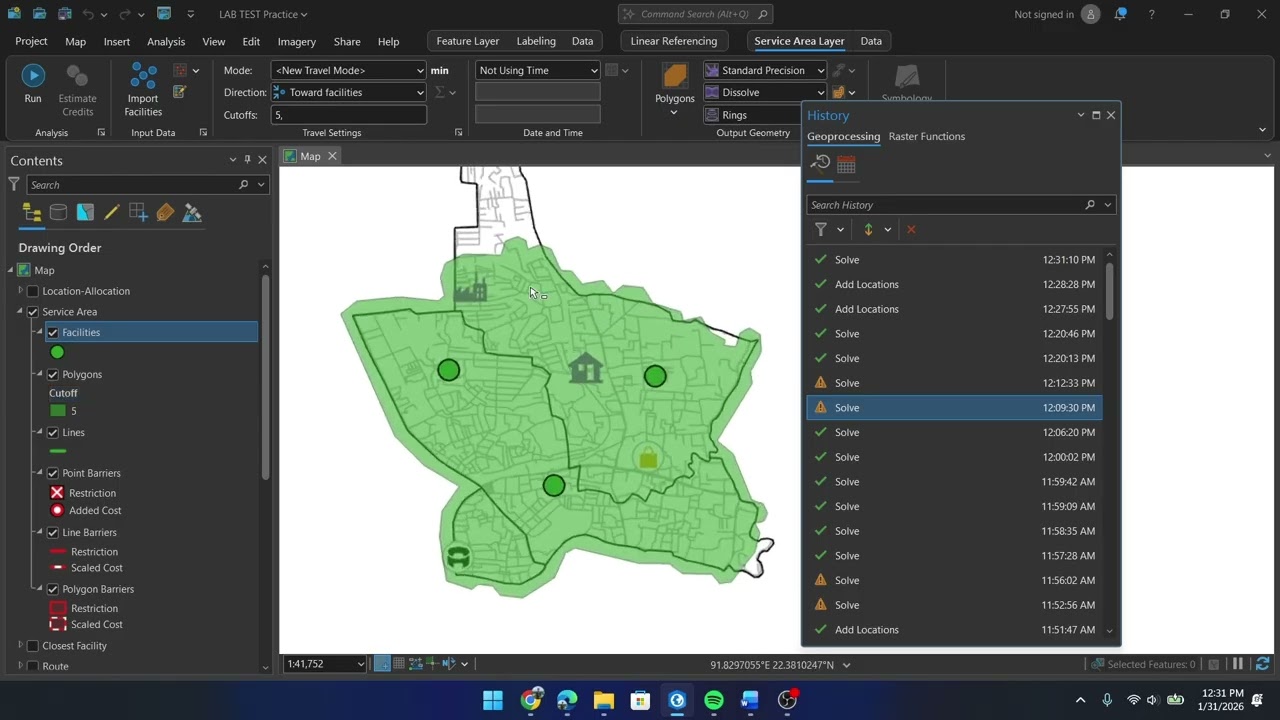Click the History sort arrows icon

868,229
